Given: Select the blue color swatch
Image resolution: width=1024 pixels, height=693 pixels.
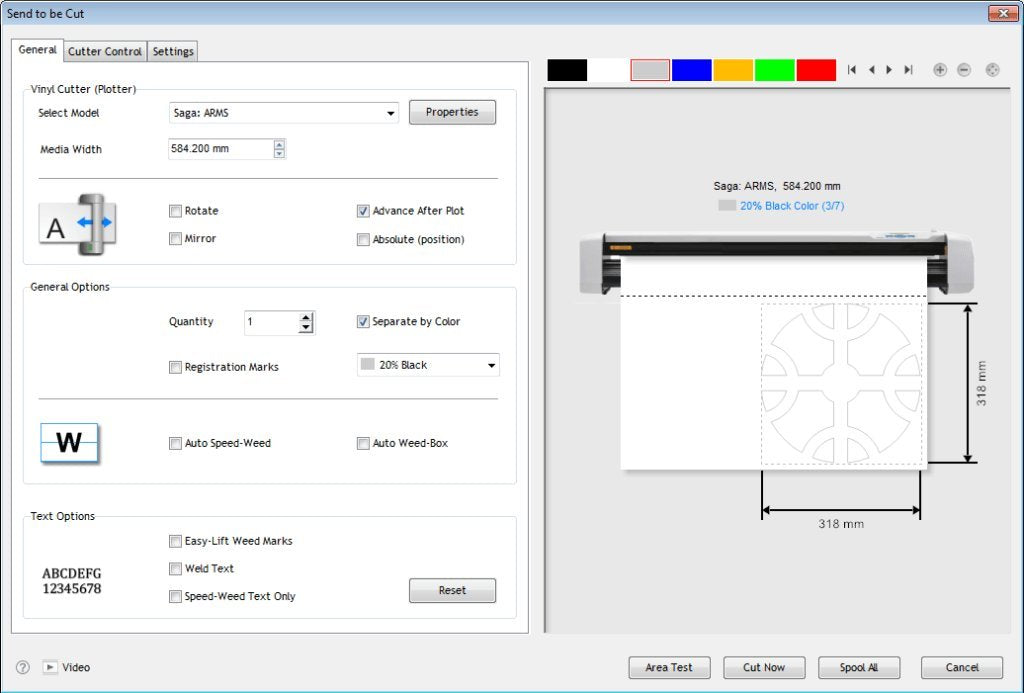Looking at the screenshot, I should [692, 69].
